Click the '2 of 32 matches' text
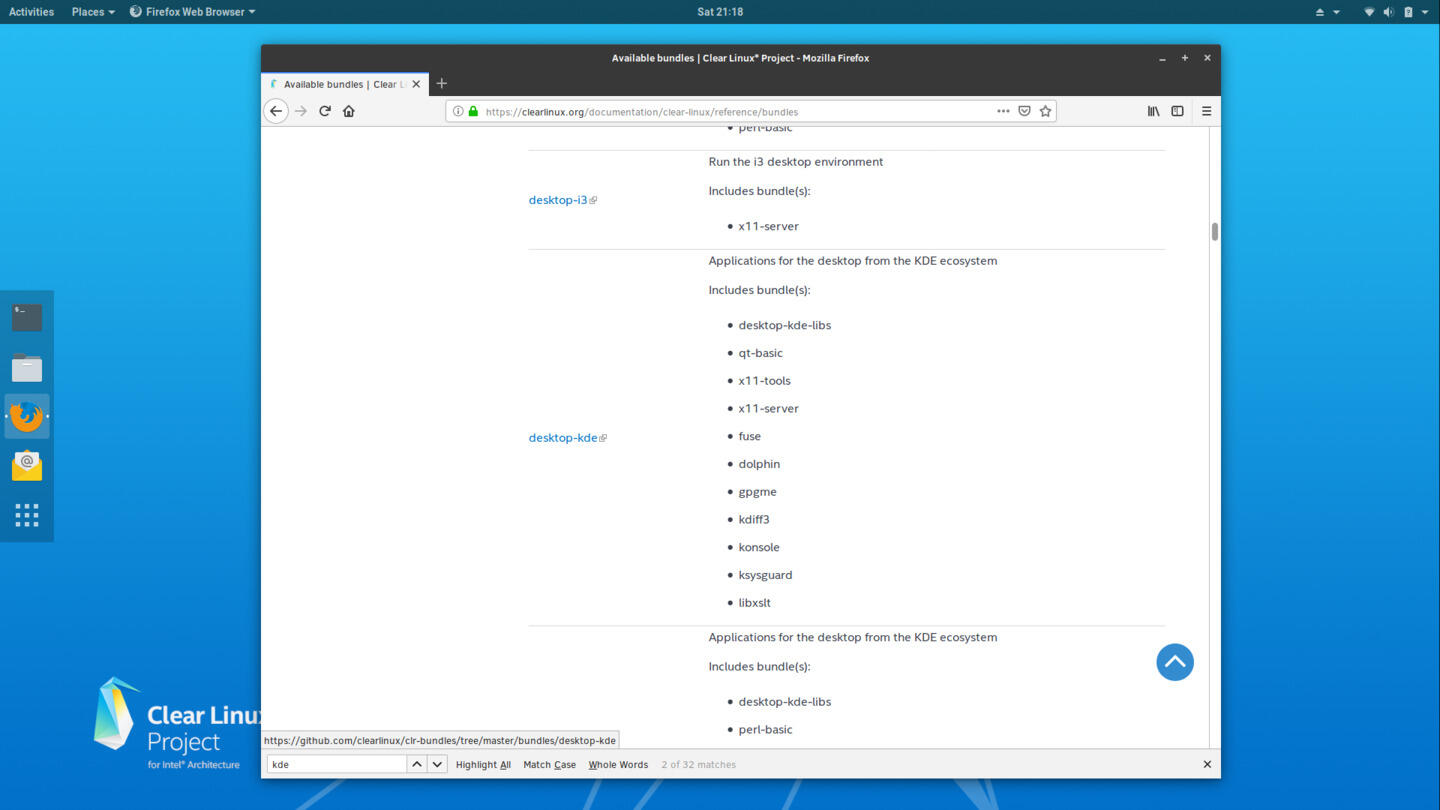The height and width of the screenshot is (810, 1440). (x=698, y=764)
